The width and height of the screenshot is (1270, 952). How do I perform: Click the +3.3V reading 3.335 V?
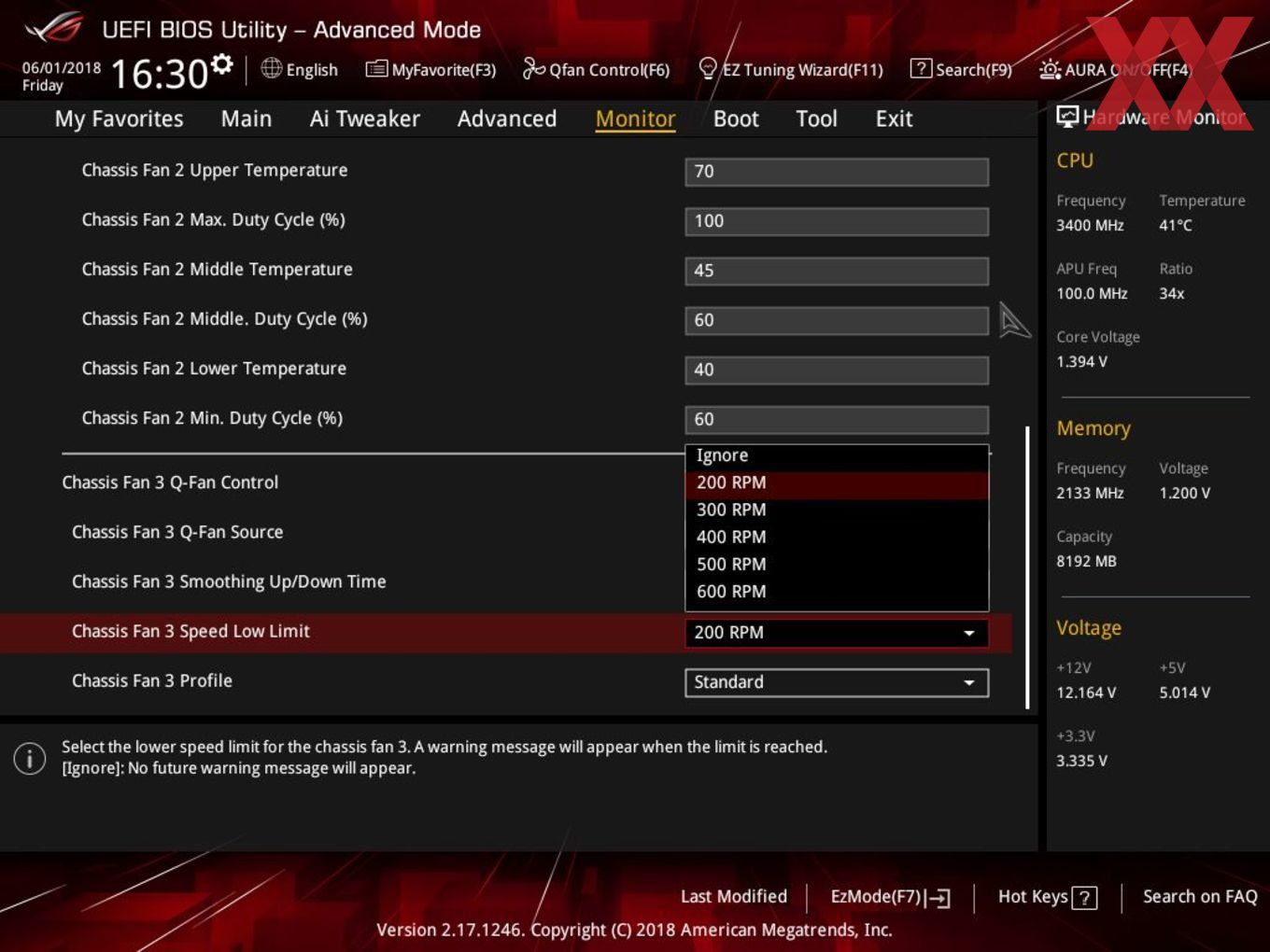coord(1081,761)
